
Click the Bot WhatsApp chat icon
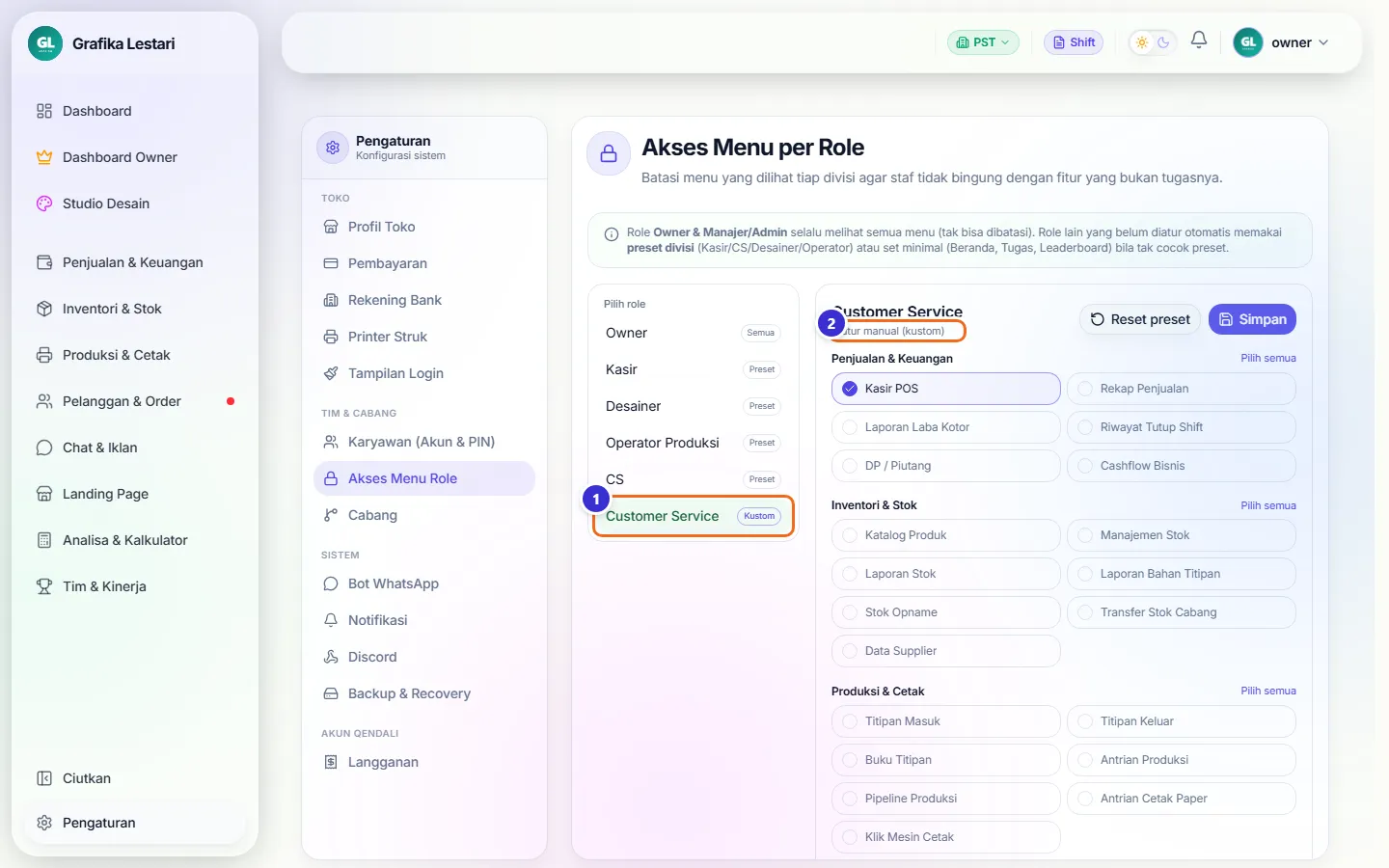331,583
